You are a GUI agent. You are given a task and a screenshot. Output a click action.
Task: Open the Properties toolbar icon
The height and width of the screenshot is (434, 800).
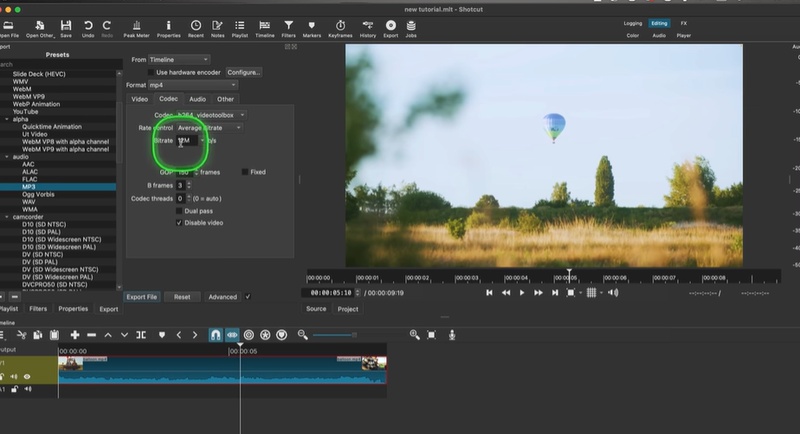(168, 29)
